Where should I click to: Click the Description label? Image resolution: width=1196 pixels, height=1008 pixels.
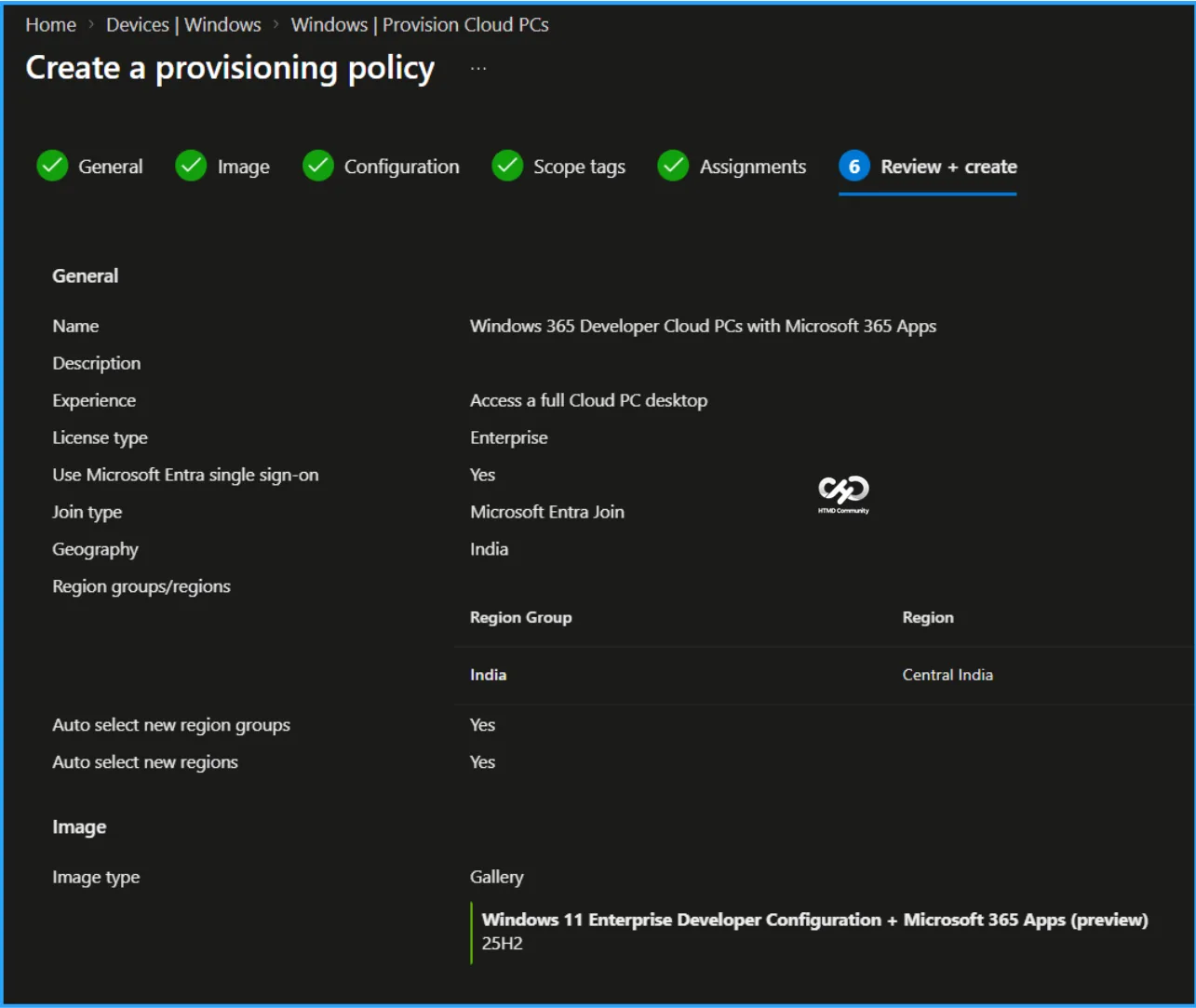[x=97, y=363]
